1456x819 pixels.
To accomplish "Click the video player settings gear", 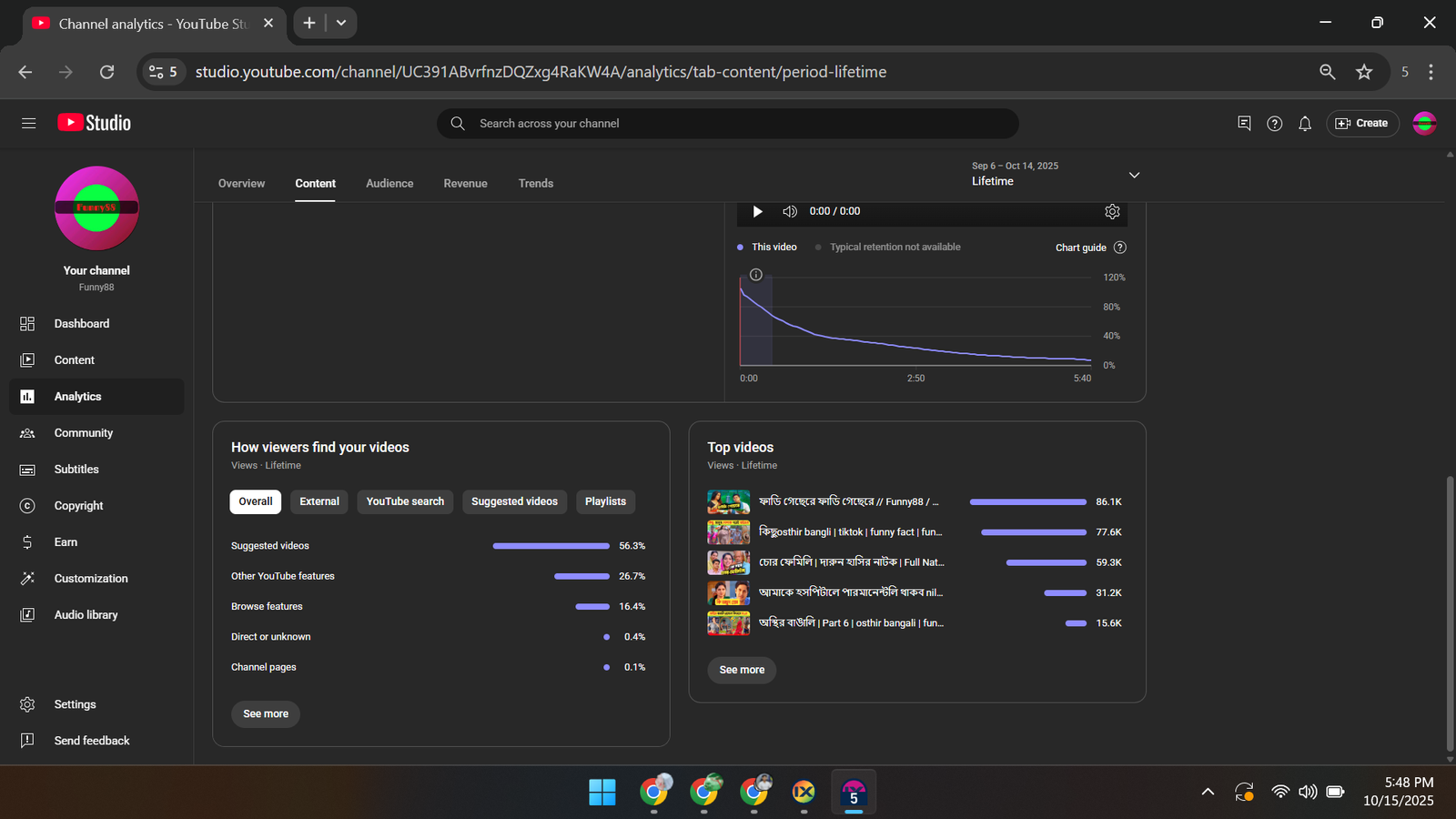I will pyautogui.click(x=1112, y=211).
